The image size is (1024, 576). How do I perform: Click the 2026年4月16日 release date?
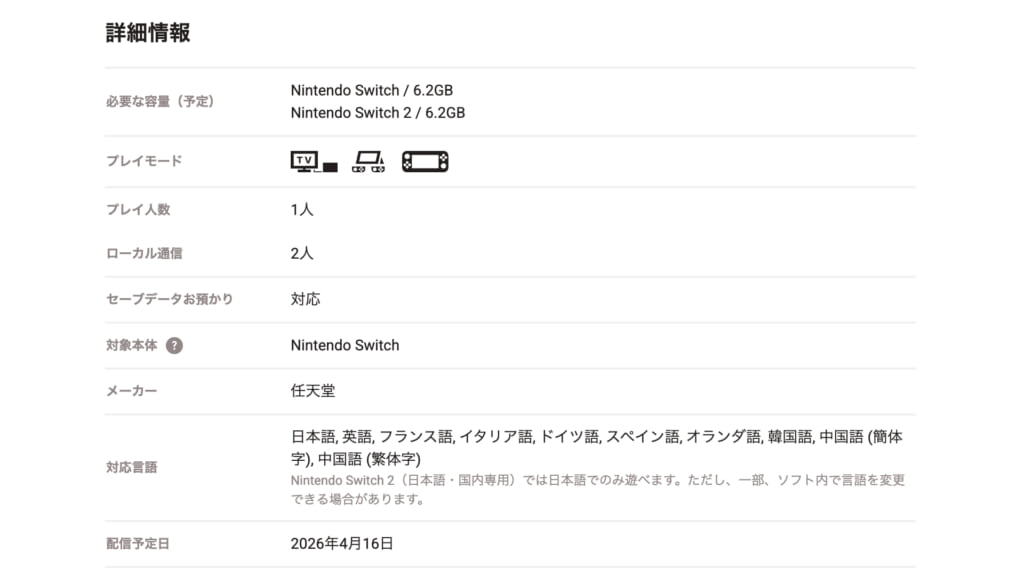342,544
